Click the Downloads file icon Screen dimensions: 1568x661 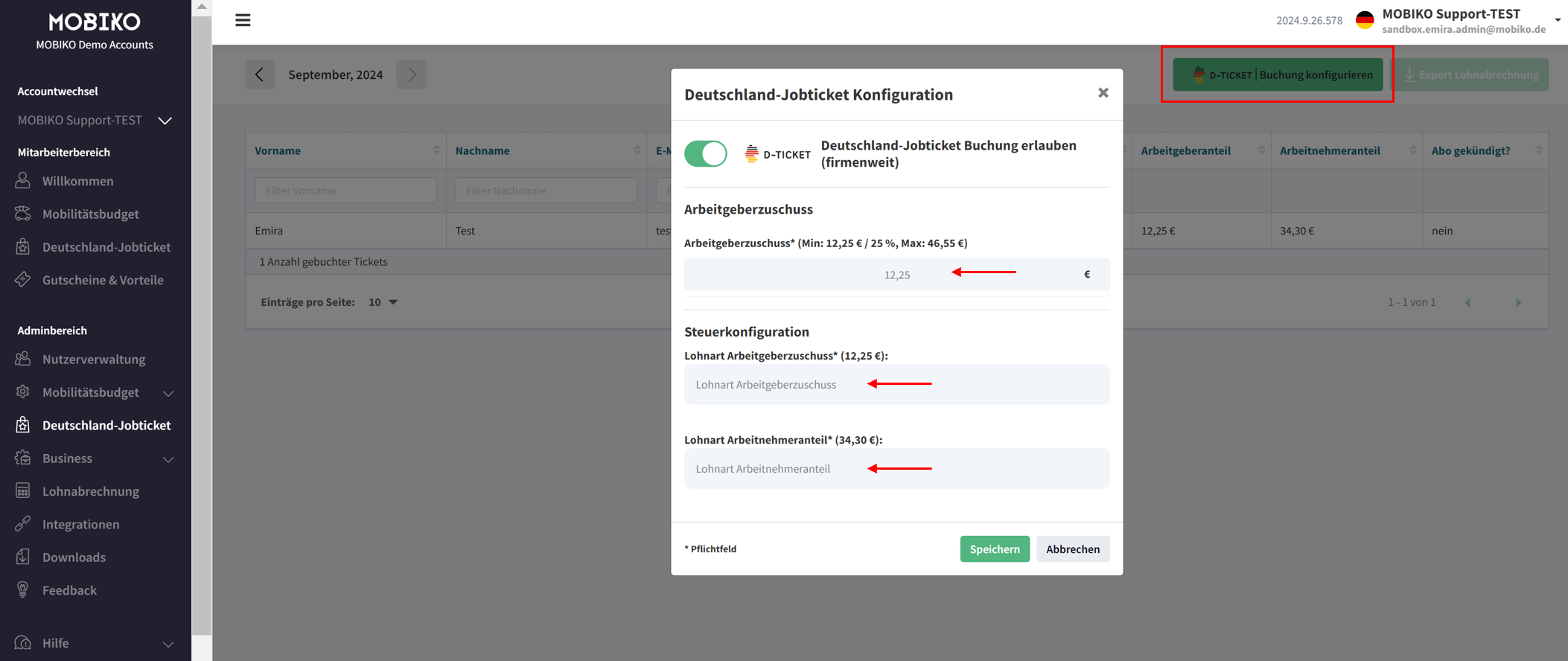23,557
